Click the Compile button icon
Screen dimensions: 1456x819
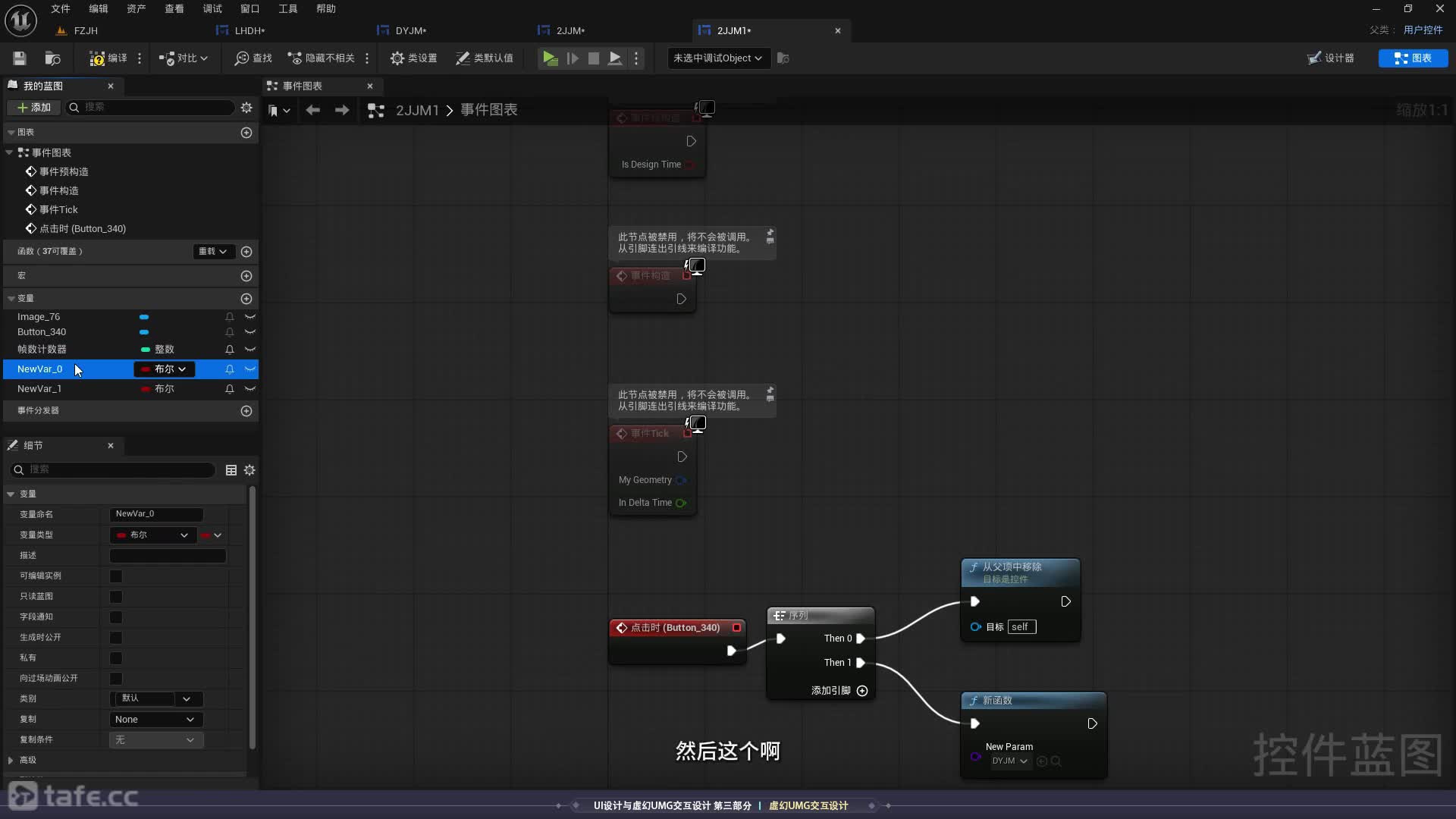(x=97, y=58)
